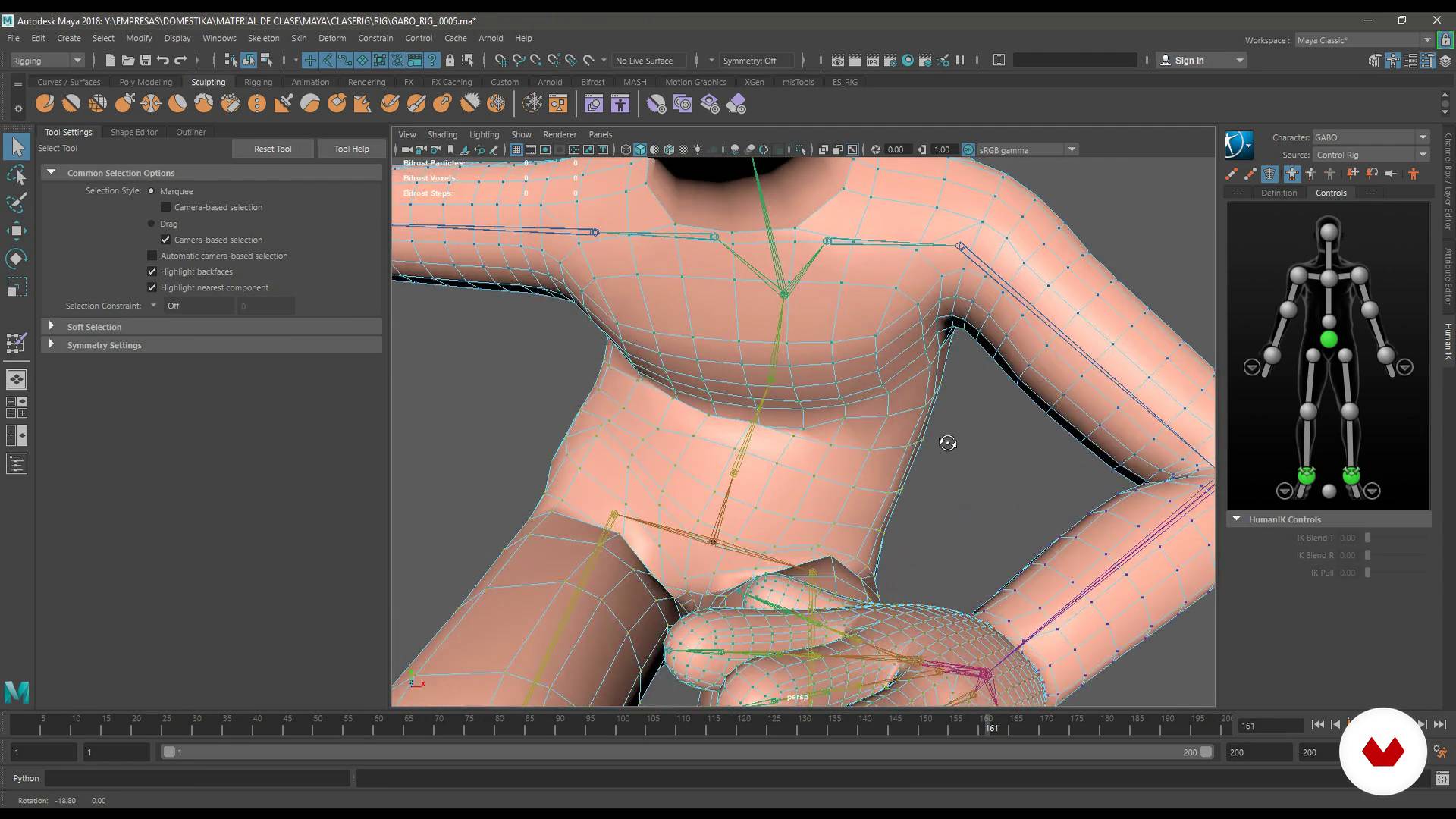Screen dimensions: 1456x819
Task: Expand the Soft Selection section
Action: (212, 327)
